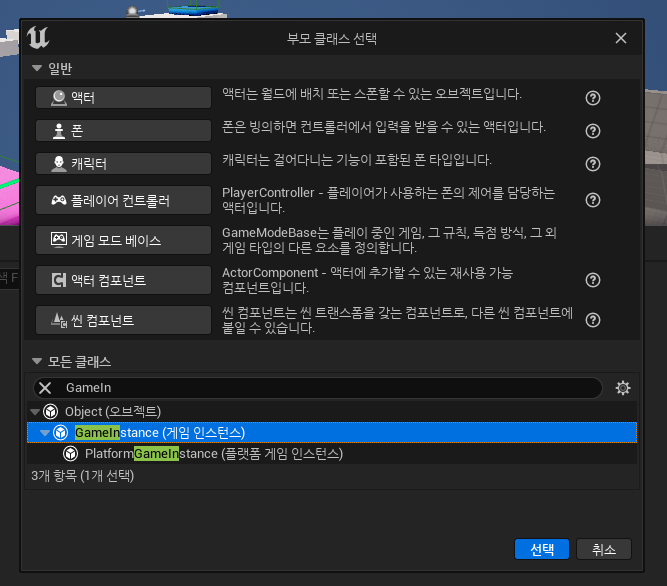The height and width of the screenshot is (586, 667).
Task: Click the 캐릭터 description text
Action: point(357,160)
